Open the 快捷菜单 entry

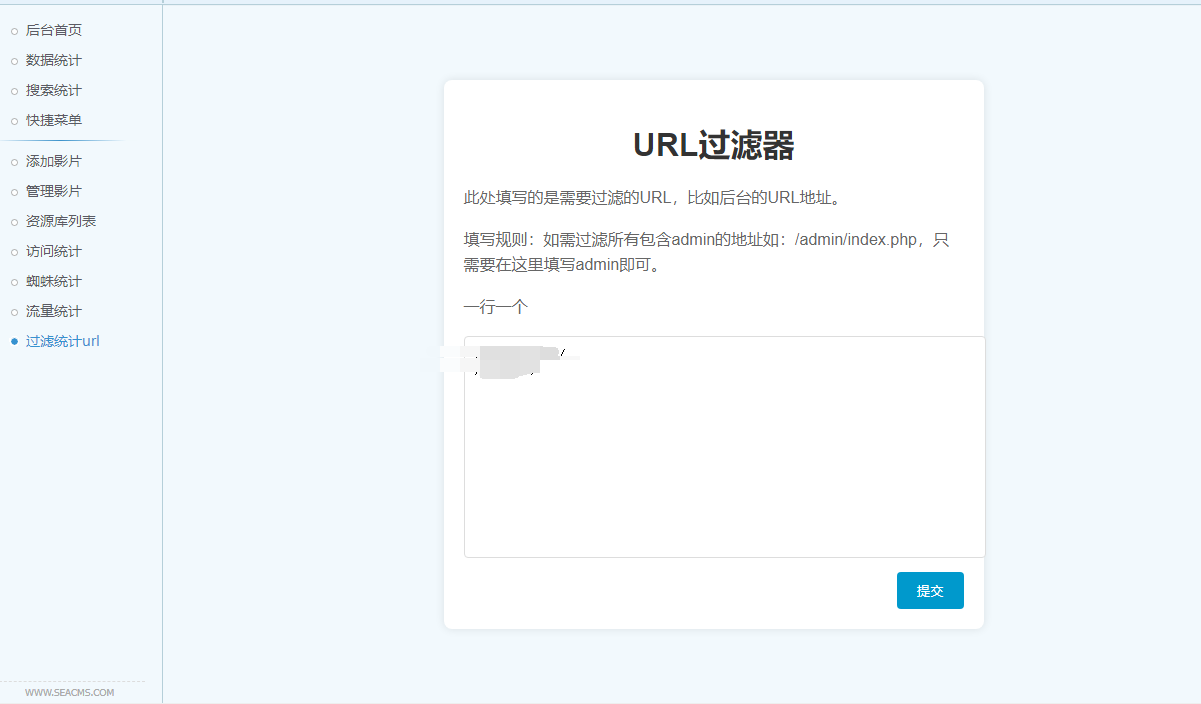(54, 121)
